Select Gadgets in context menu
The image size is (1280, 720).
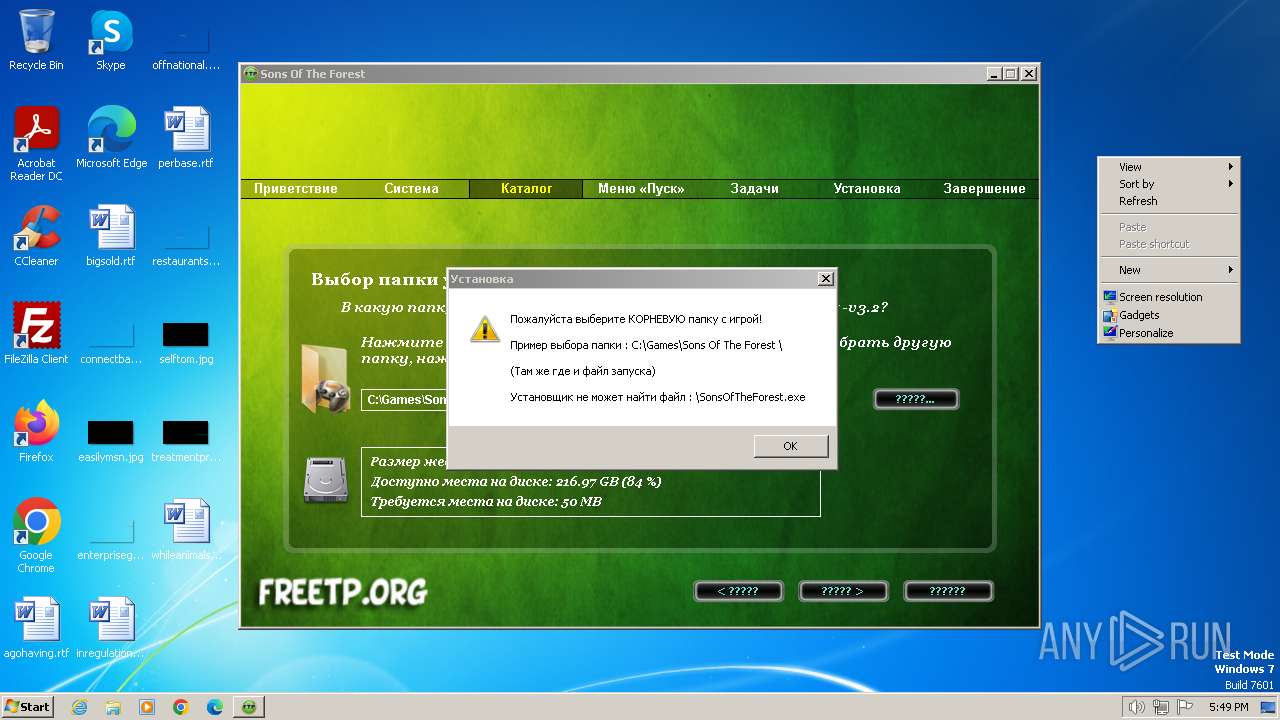click(1168, 315)
